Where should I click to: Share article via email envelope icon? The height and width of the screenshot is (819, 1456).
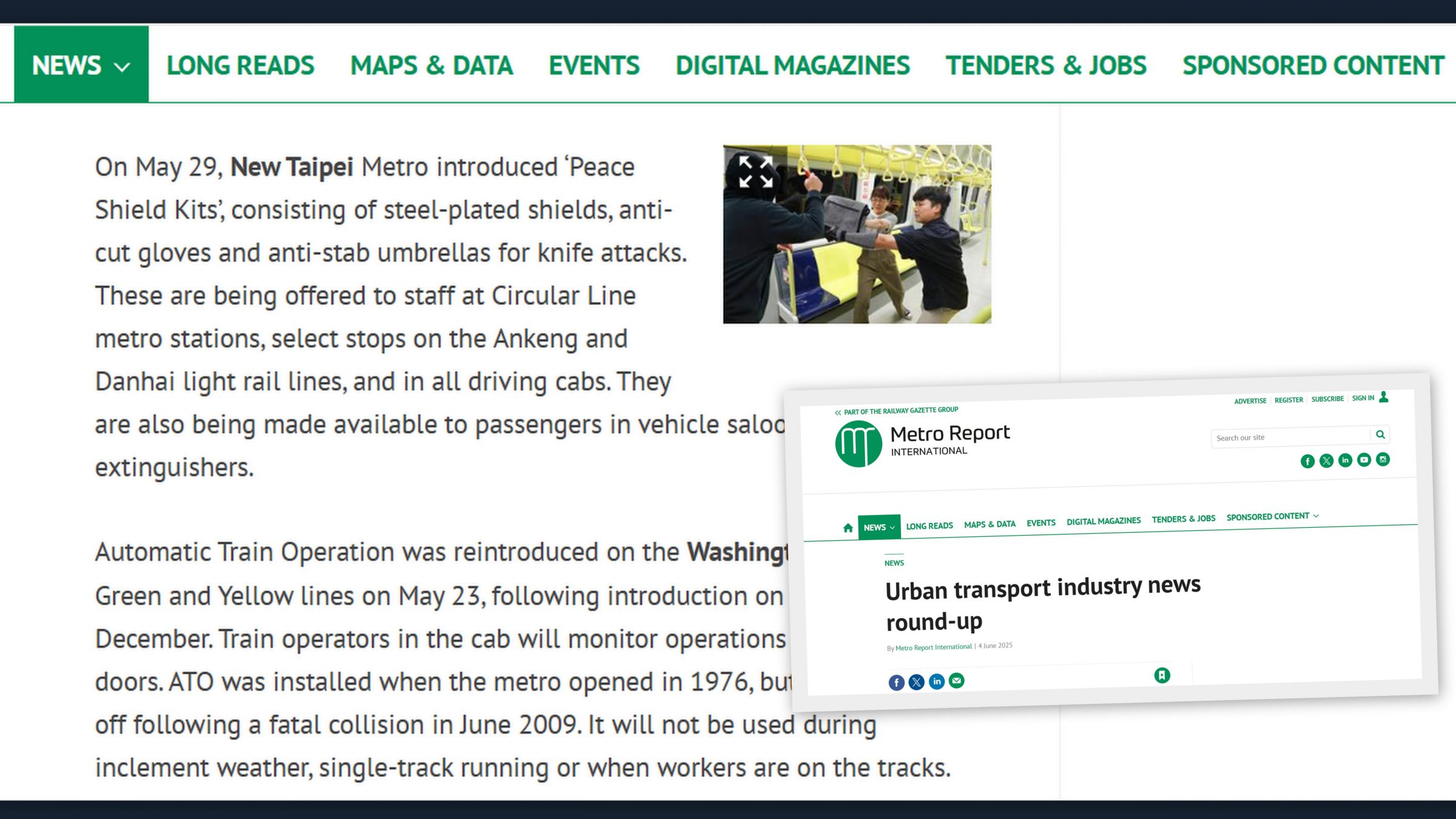click(957, 681)
